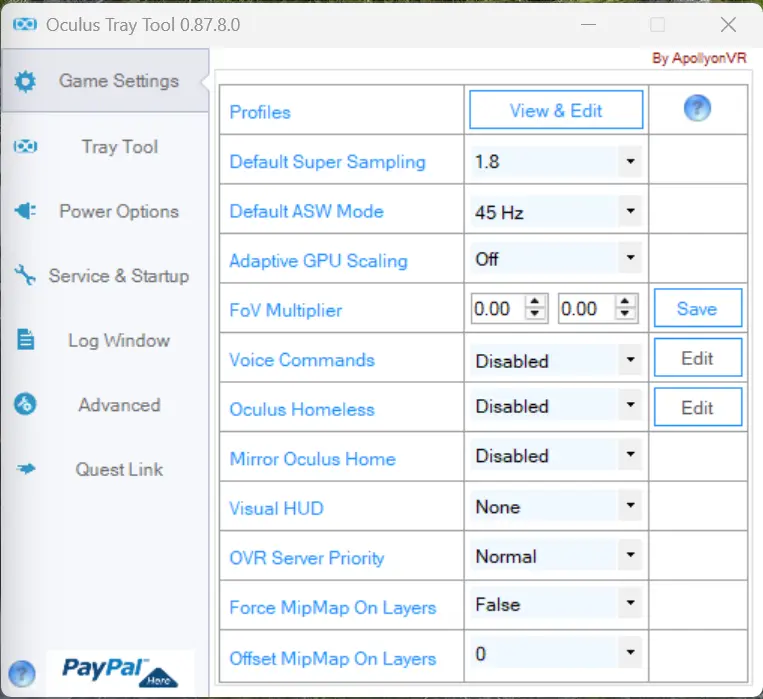Click the Default ASW Mode label
763x699 pixels.
(x=306, y=211)
